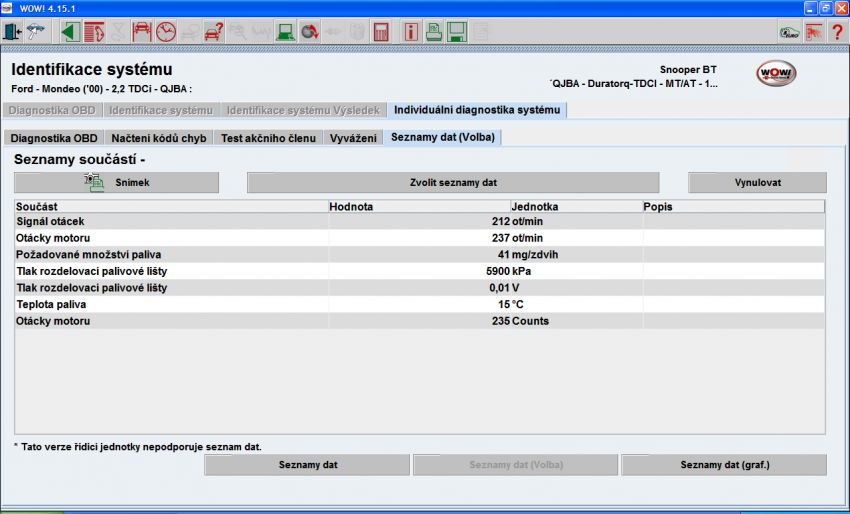Select the Otáčky motoru 237 ot/min row

click(x=420, y=238)
